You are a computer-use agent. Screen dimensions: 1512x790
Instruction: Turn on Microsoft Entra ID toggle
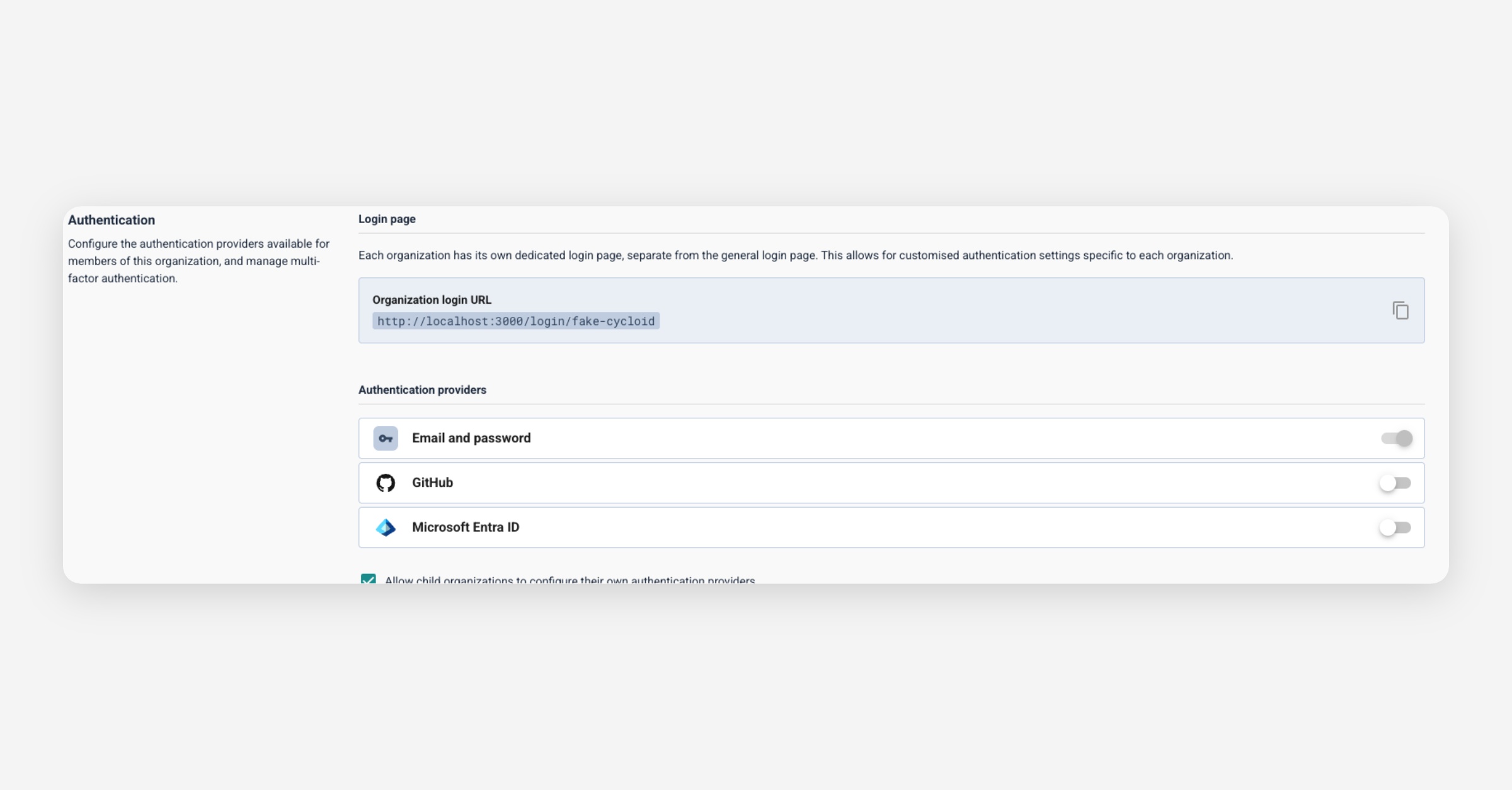point(1395,528)
